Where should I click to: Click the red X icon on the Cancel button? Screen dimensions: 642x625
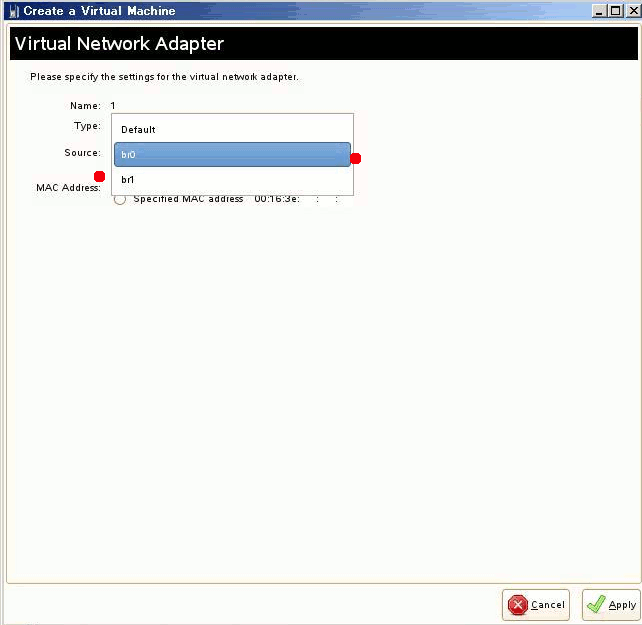pyautogui.click(x=518, y=605)
